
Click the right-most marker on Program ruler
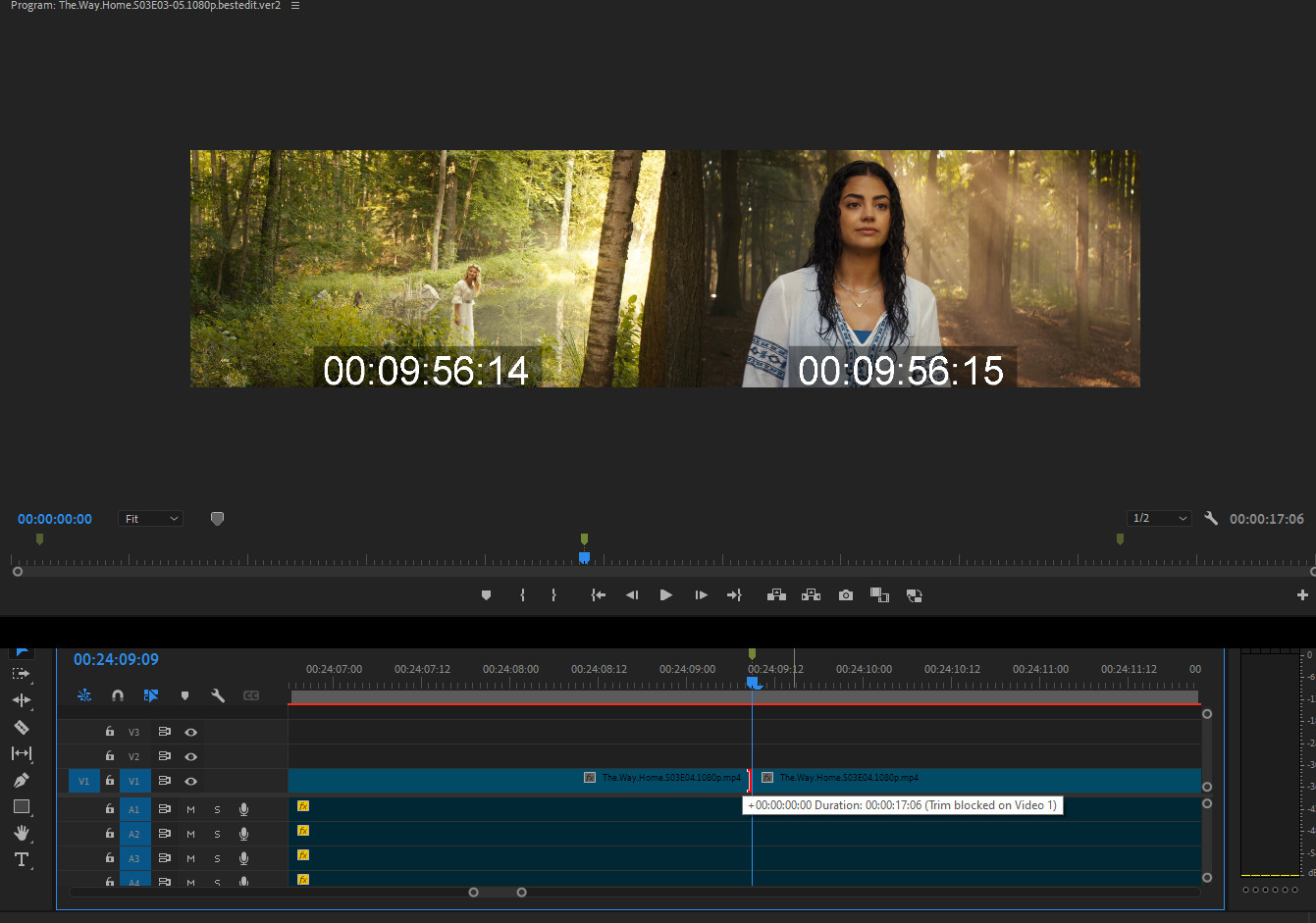pyautogui.click(x=1120, y=539)
